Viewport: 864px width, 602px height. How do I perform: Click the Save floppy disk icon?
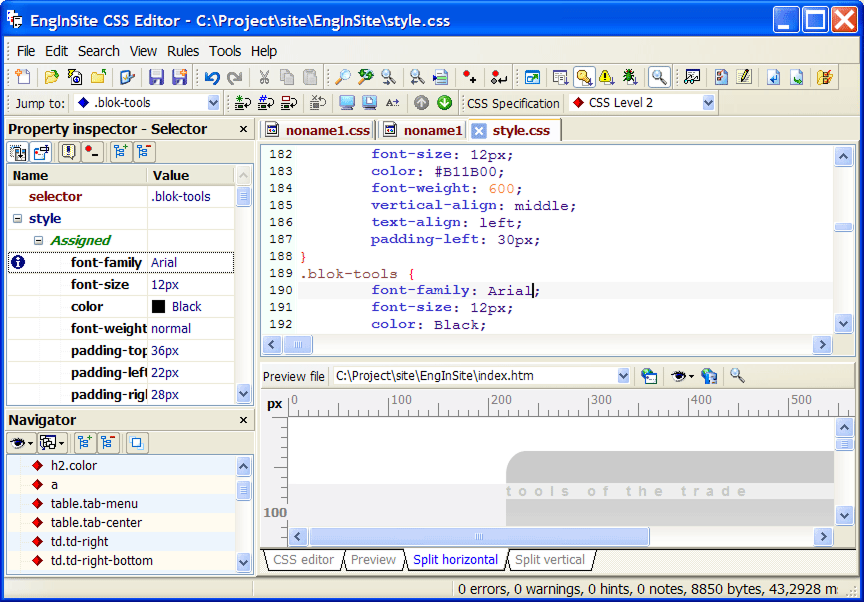[x=156, y=77]
